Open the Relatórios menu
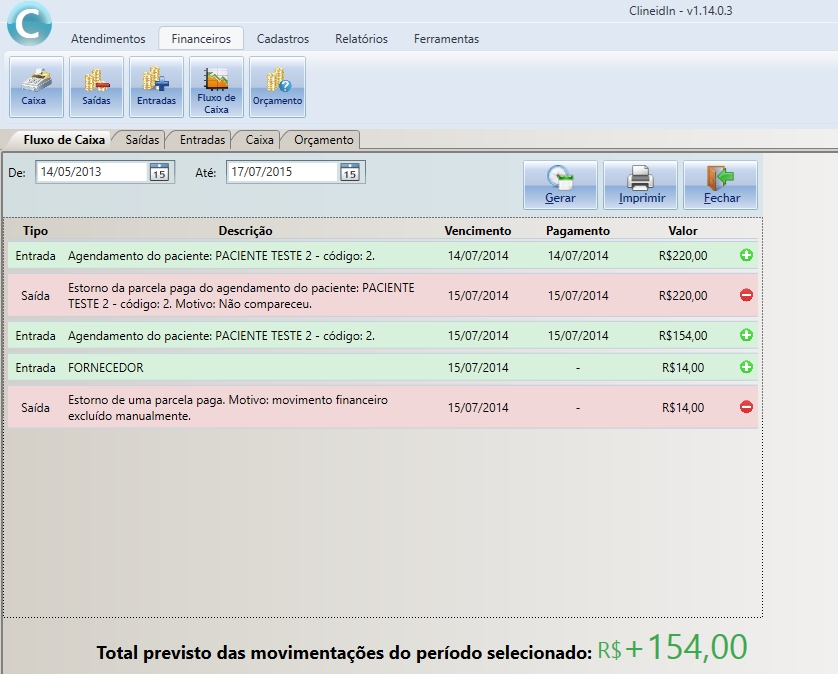 [x=361, y=39]
